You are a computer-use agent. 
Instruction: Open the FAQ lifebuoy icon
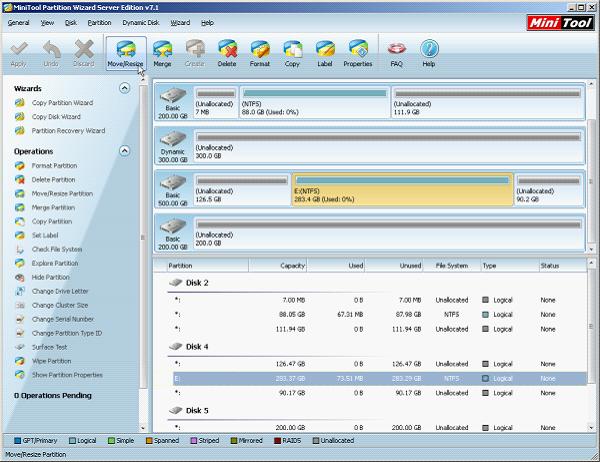tap(396, 49)
